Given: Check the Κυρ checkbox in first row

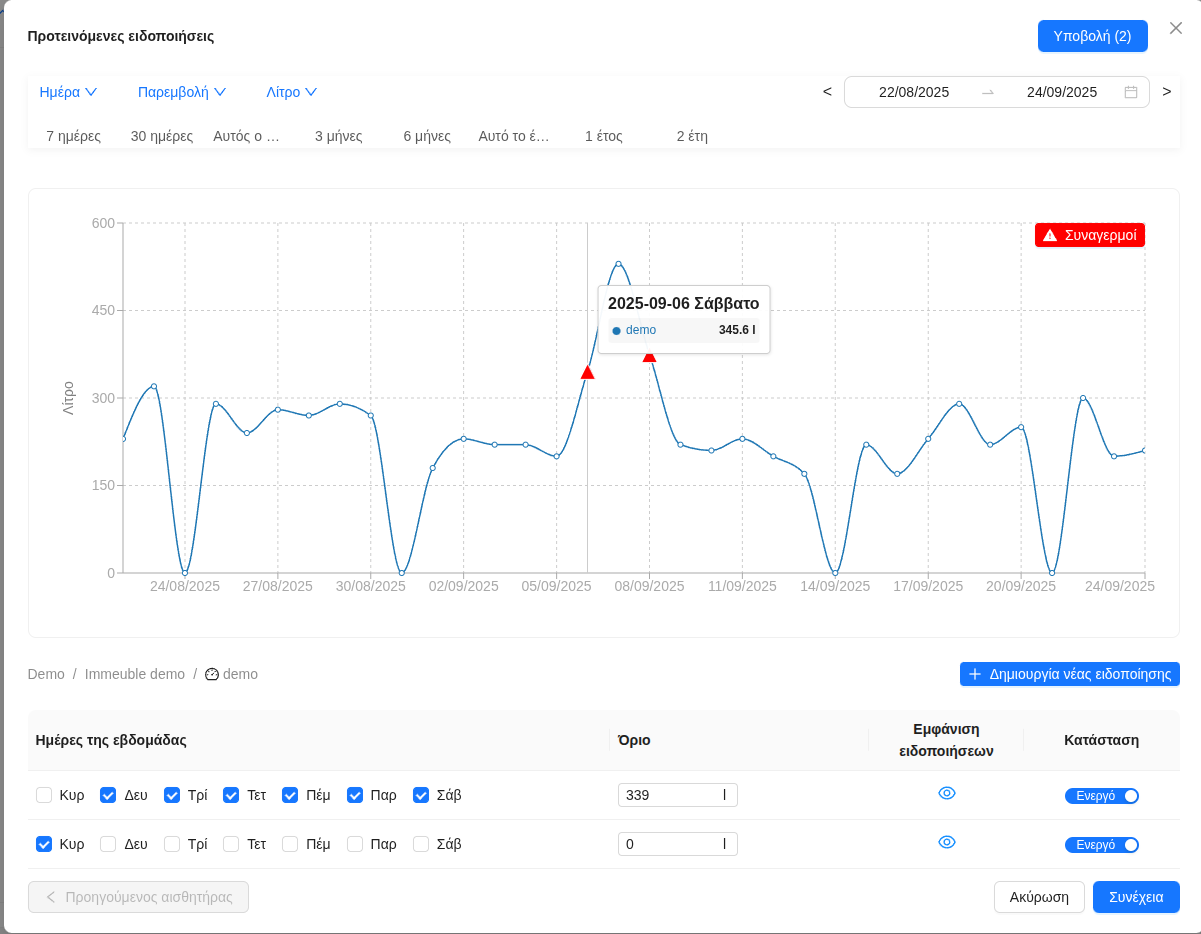Looking at the screenshot, I should [44, 795].
